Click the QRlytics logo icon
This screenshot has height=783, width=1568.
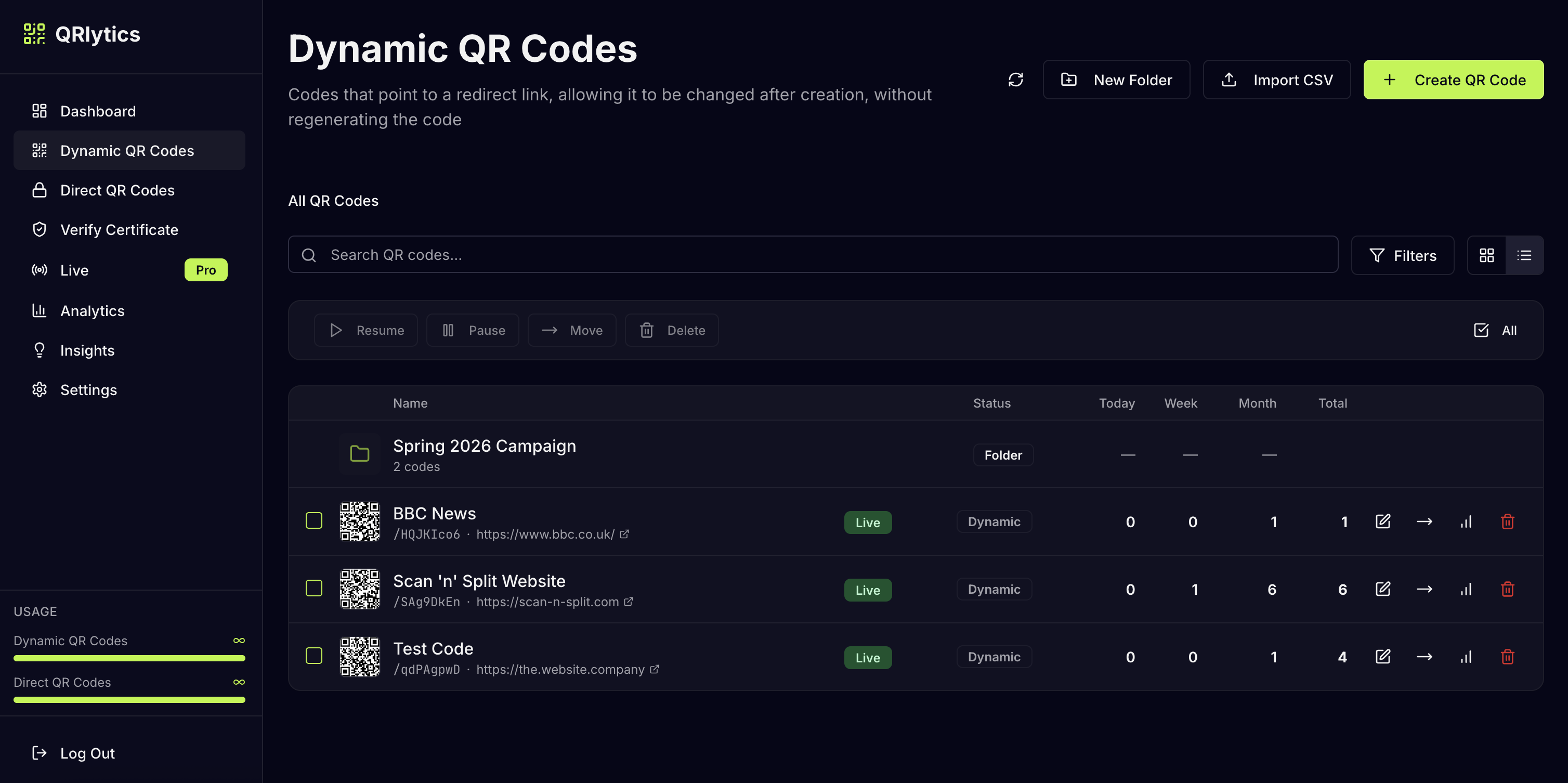pyautogui.click(x=35, y=33)
